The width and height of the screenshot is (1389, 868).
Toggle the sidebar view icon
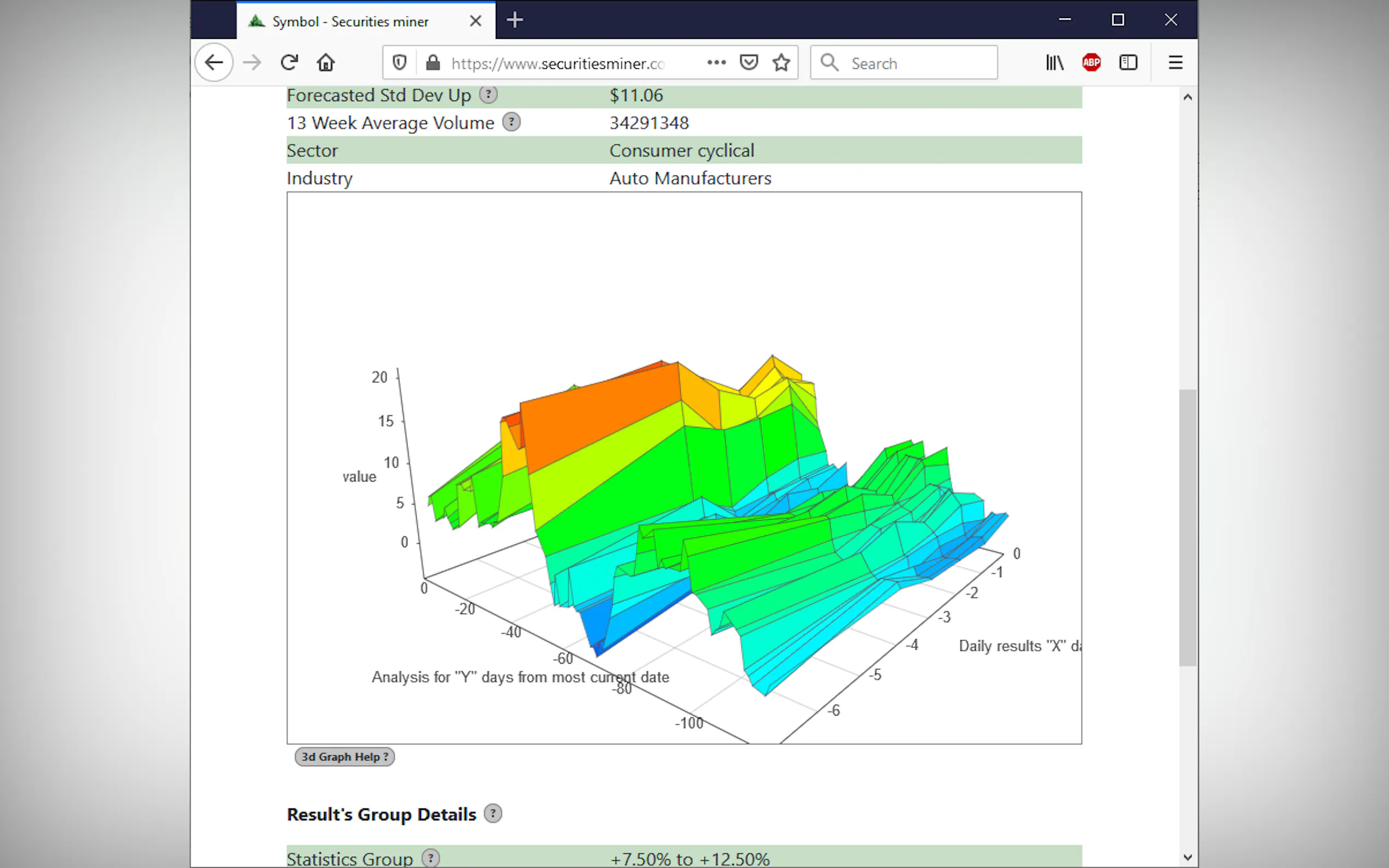pyautogui.click(x=1128, y=62)
